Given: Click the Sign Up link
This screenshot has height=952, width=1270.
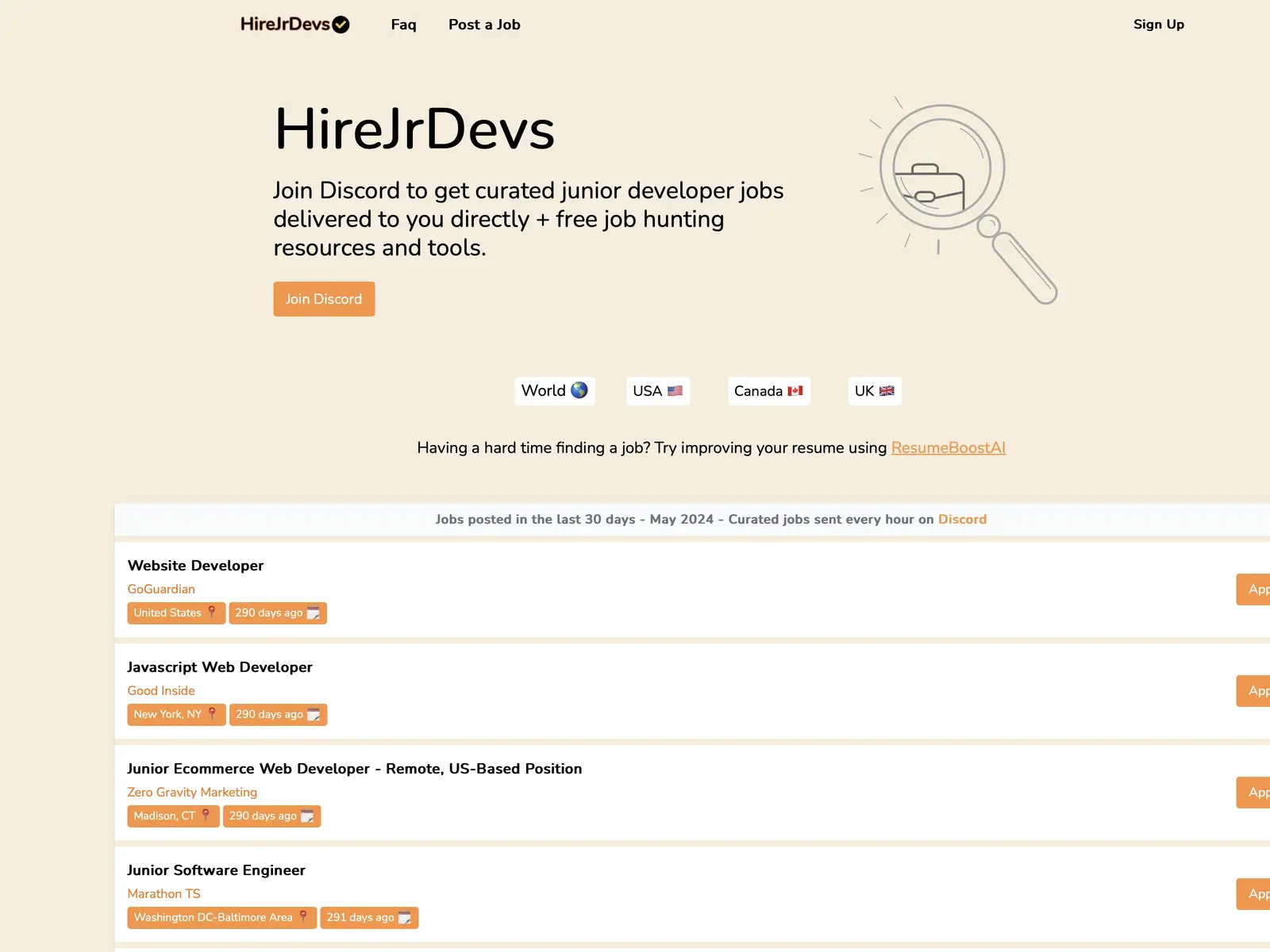Looking at the screenshot, I should tap(1158, 24).
